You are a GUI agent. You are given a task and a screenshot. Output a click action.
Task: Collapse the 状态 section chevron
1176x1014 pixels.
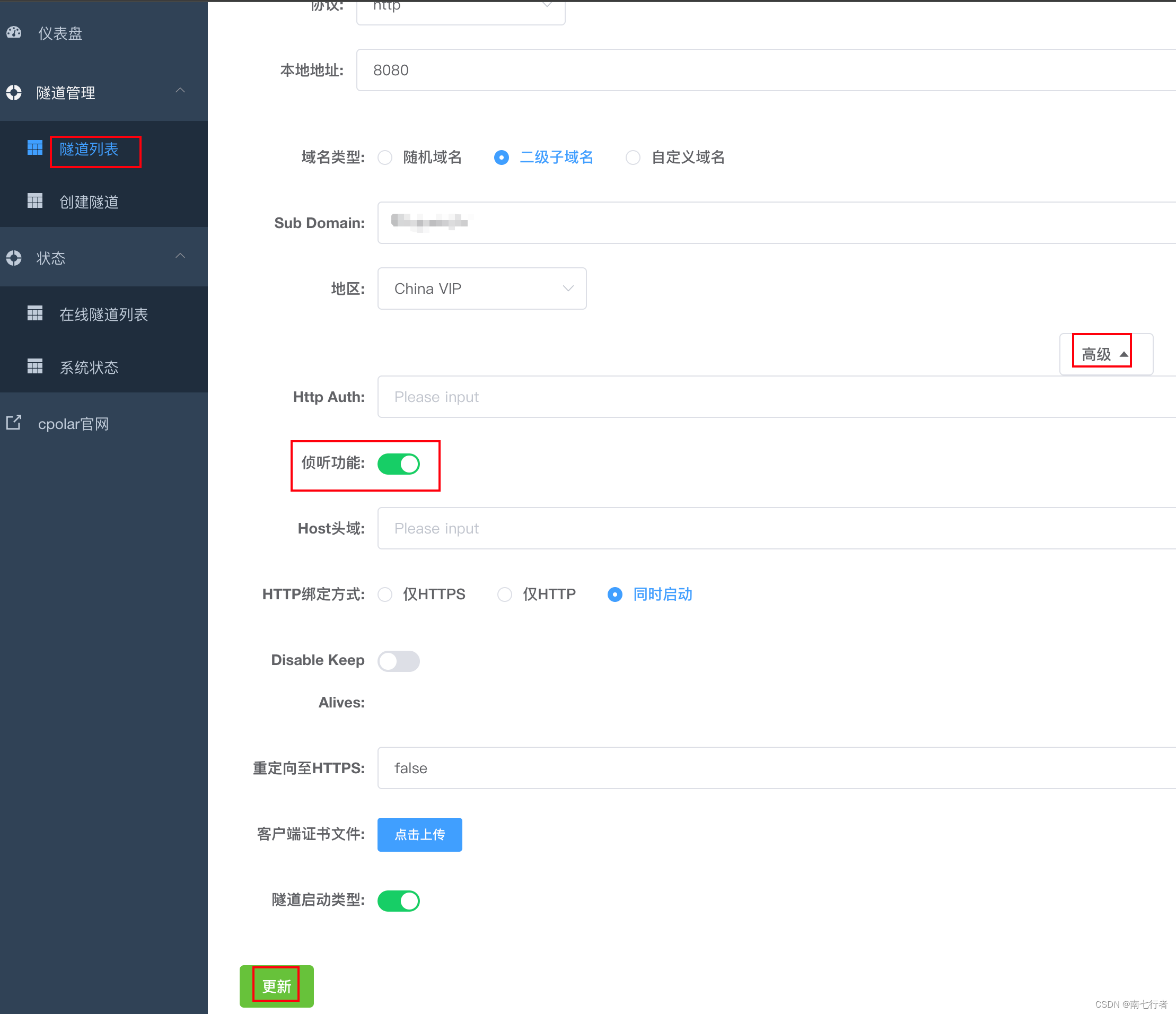pos(180,256)
